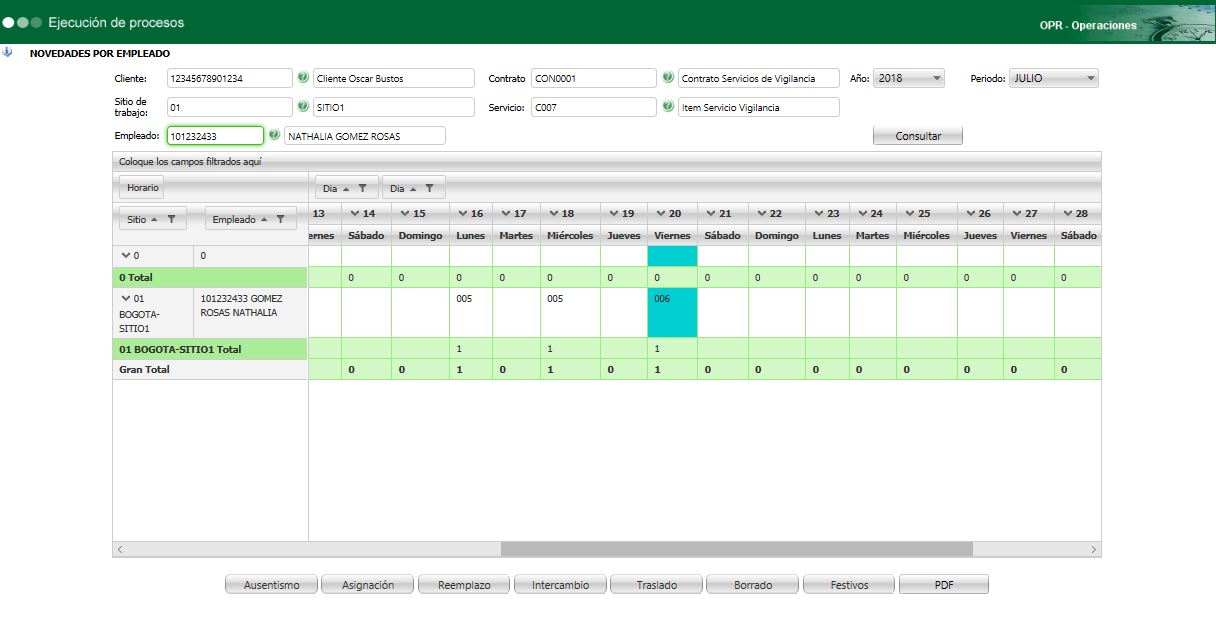Image resolution: width=1216 pixels, height=624 pixels.
Task: Click the Martes 17 column header
Action: 516,235
